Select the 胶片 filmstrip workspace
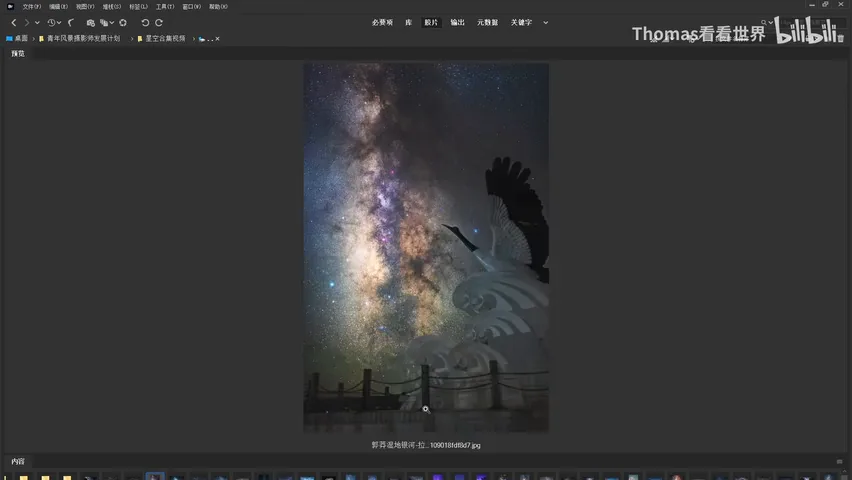852x480 pixels. point(431,22)
